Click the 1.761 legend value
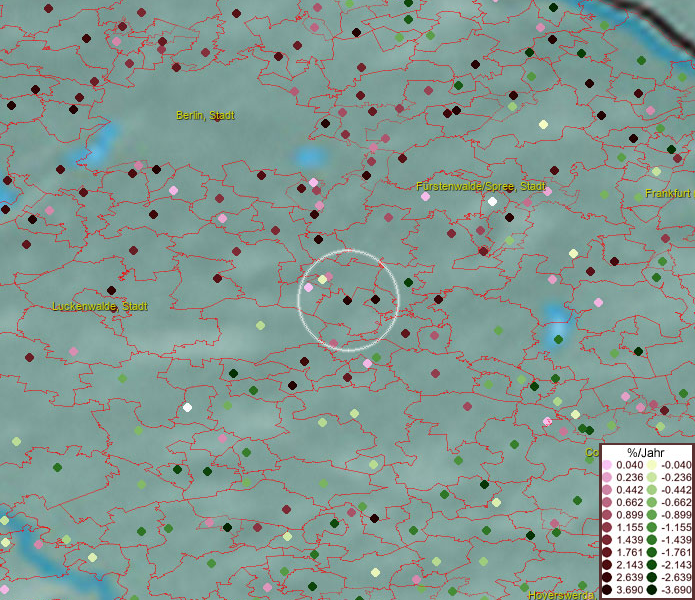 click(629, 553)
